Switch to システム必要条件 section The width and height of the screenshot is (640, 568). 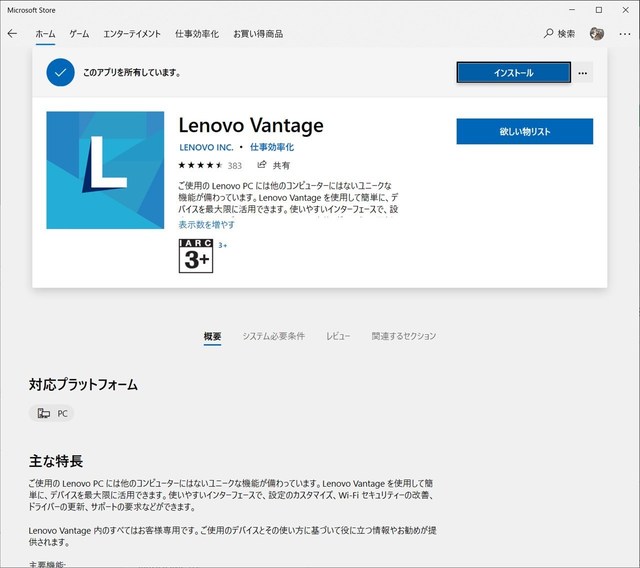click(x=273, y=336)
